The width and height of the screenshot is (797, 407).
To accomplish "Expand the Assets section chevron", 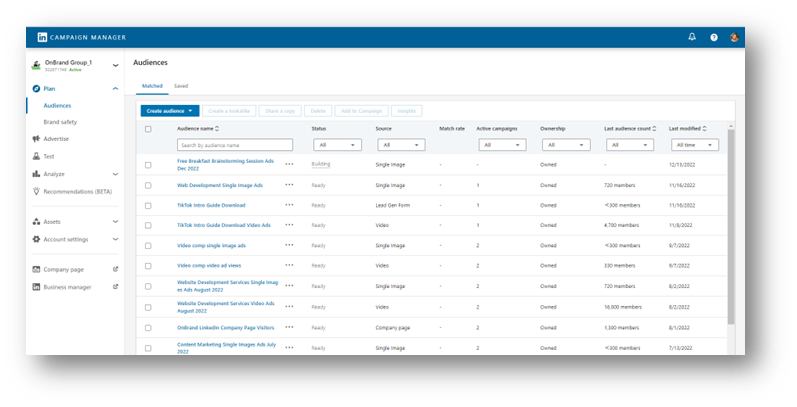I will coord(115,222).
